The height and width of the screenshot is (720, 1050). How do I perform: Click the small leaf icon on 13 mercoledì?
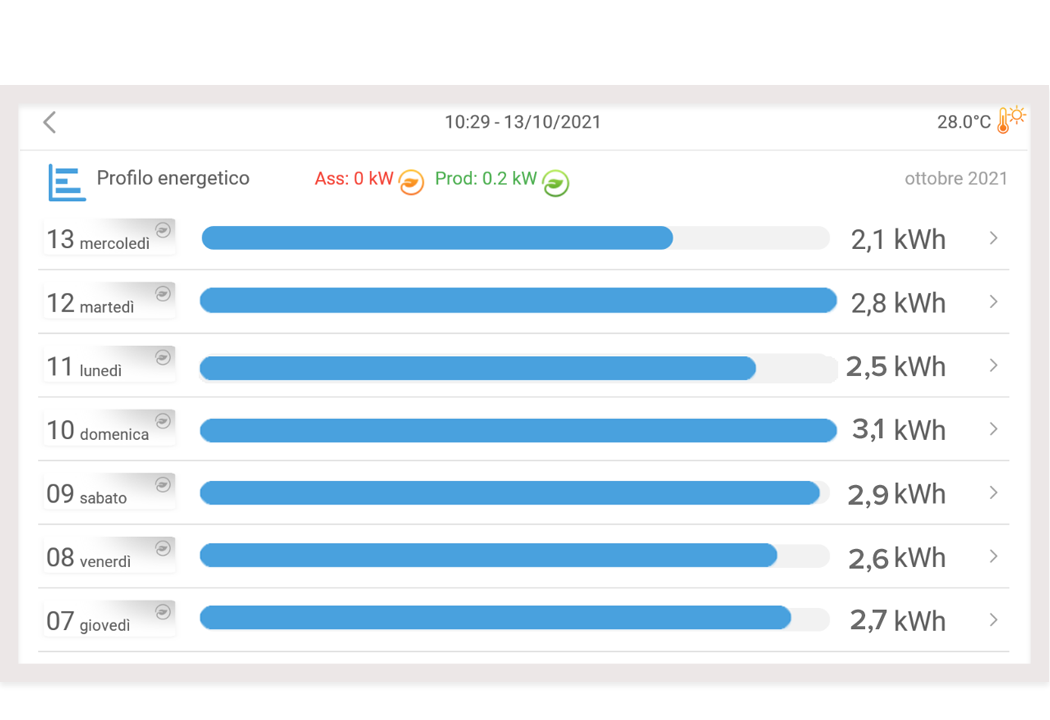162,230
